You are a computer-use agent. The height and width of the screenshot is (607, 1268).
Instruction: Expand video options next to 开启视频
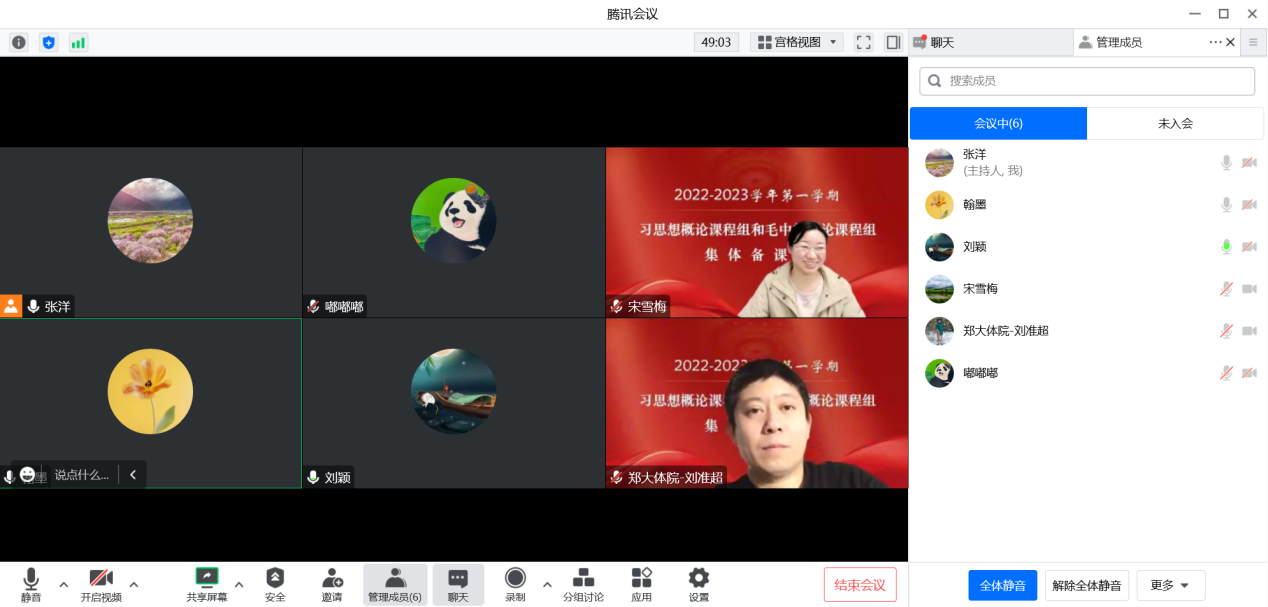(x=134, y=584)
